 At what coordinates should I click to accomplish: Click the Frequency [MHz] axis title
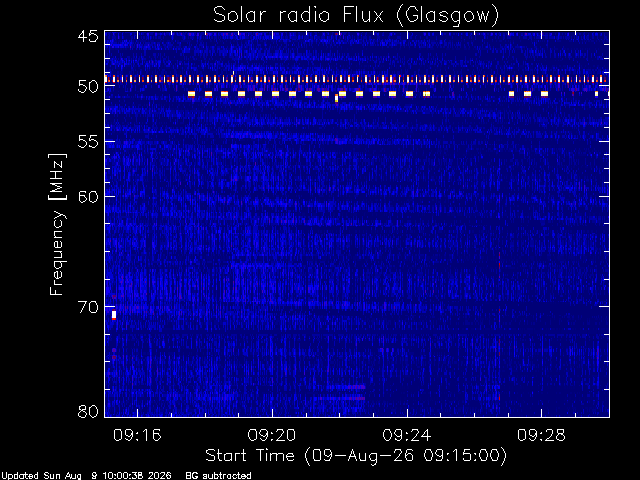point(57,224)
